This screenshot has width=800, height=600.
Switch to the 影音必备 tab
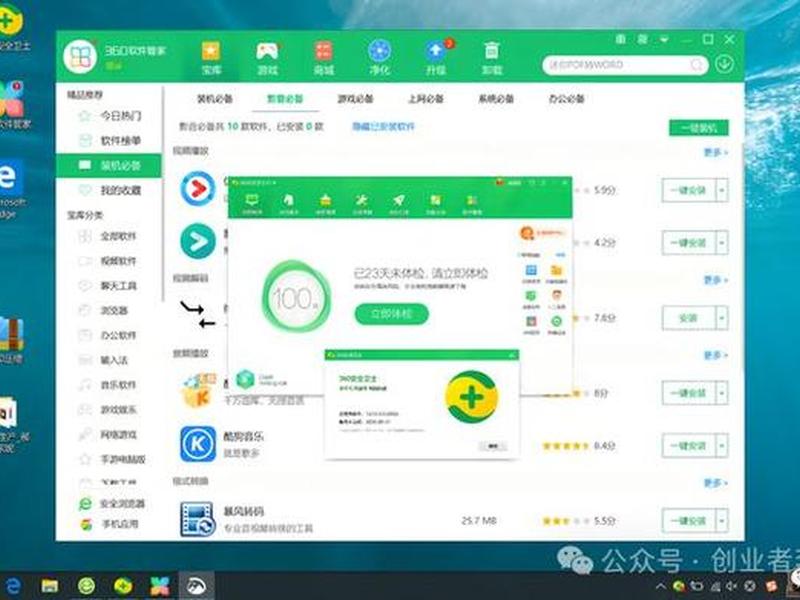285,98
